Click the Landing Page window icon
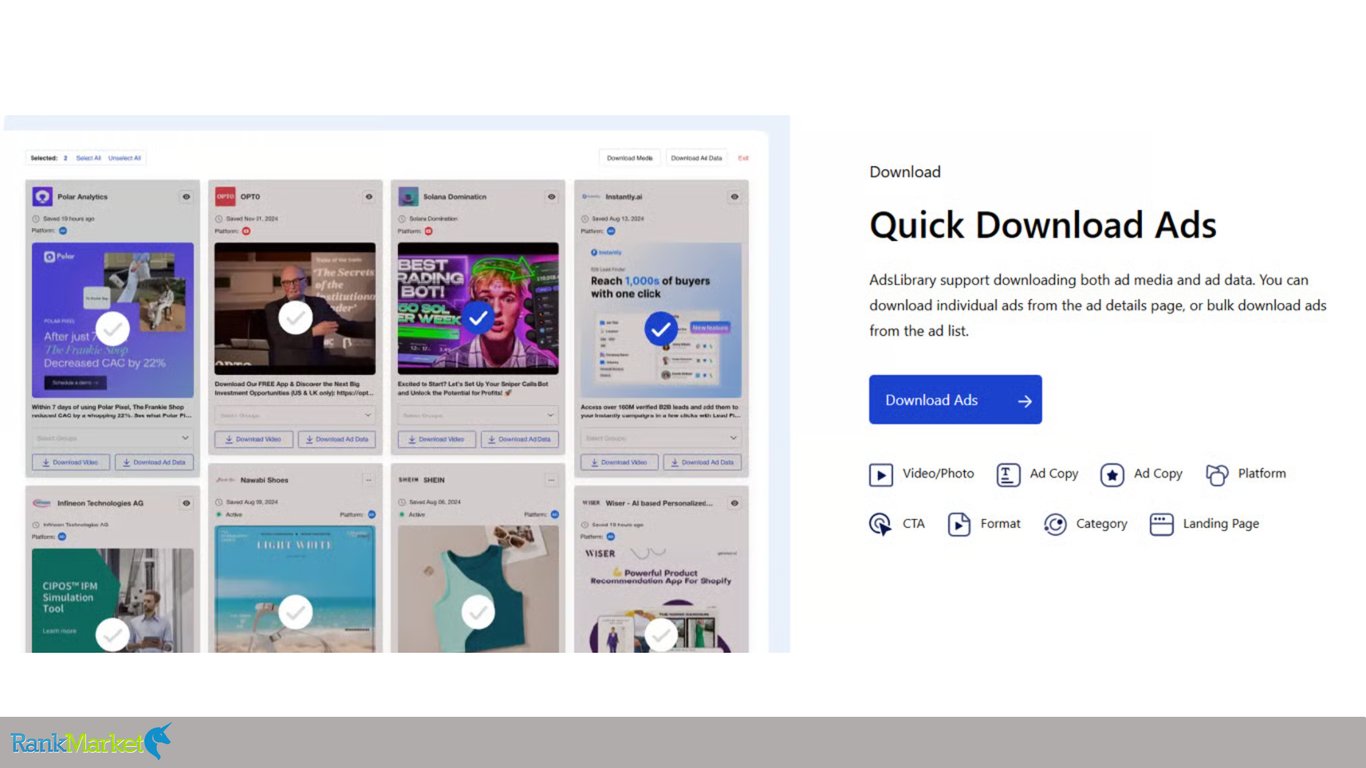The height and width of the screenshot is (768, 1366). (1161, 524)
